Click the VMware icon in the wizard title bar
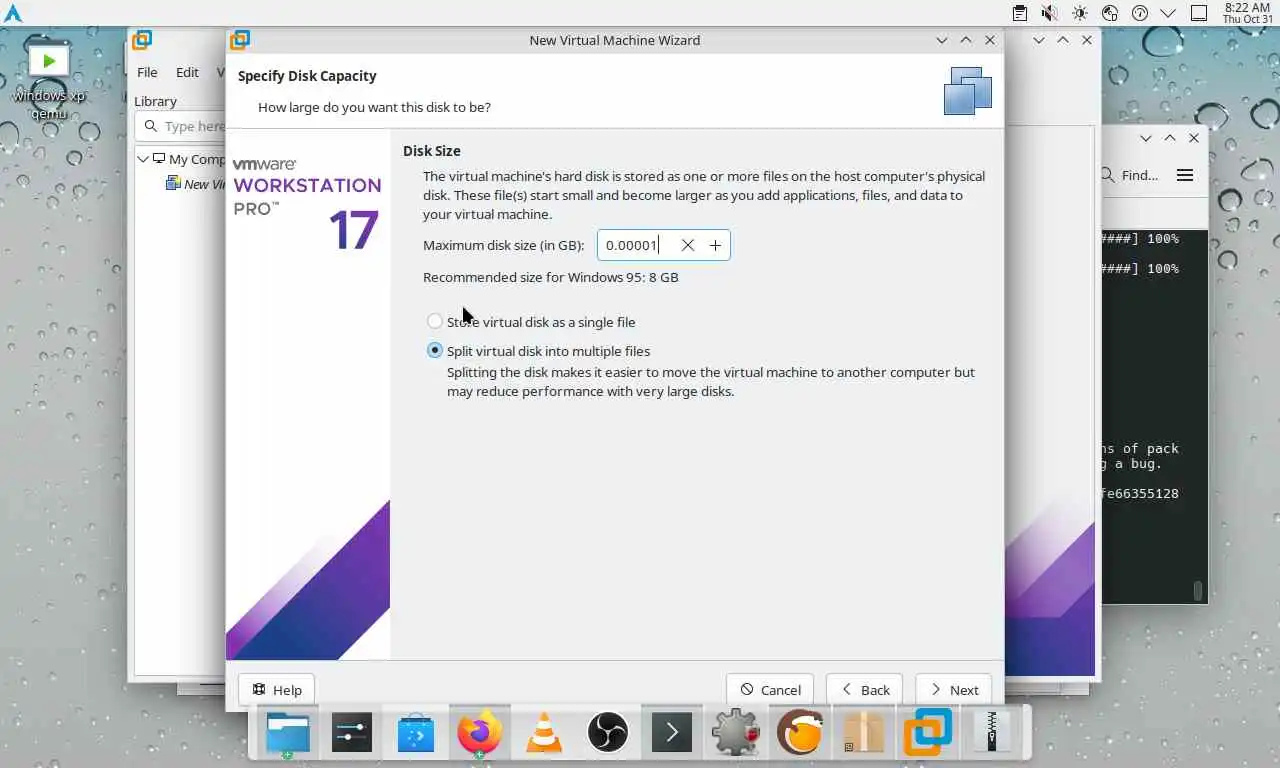Image resolution: width=1280 pixels, height=768 pixels. 239,40
